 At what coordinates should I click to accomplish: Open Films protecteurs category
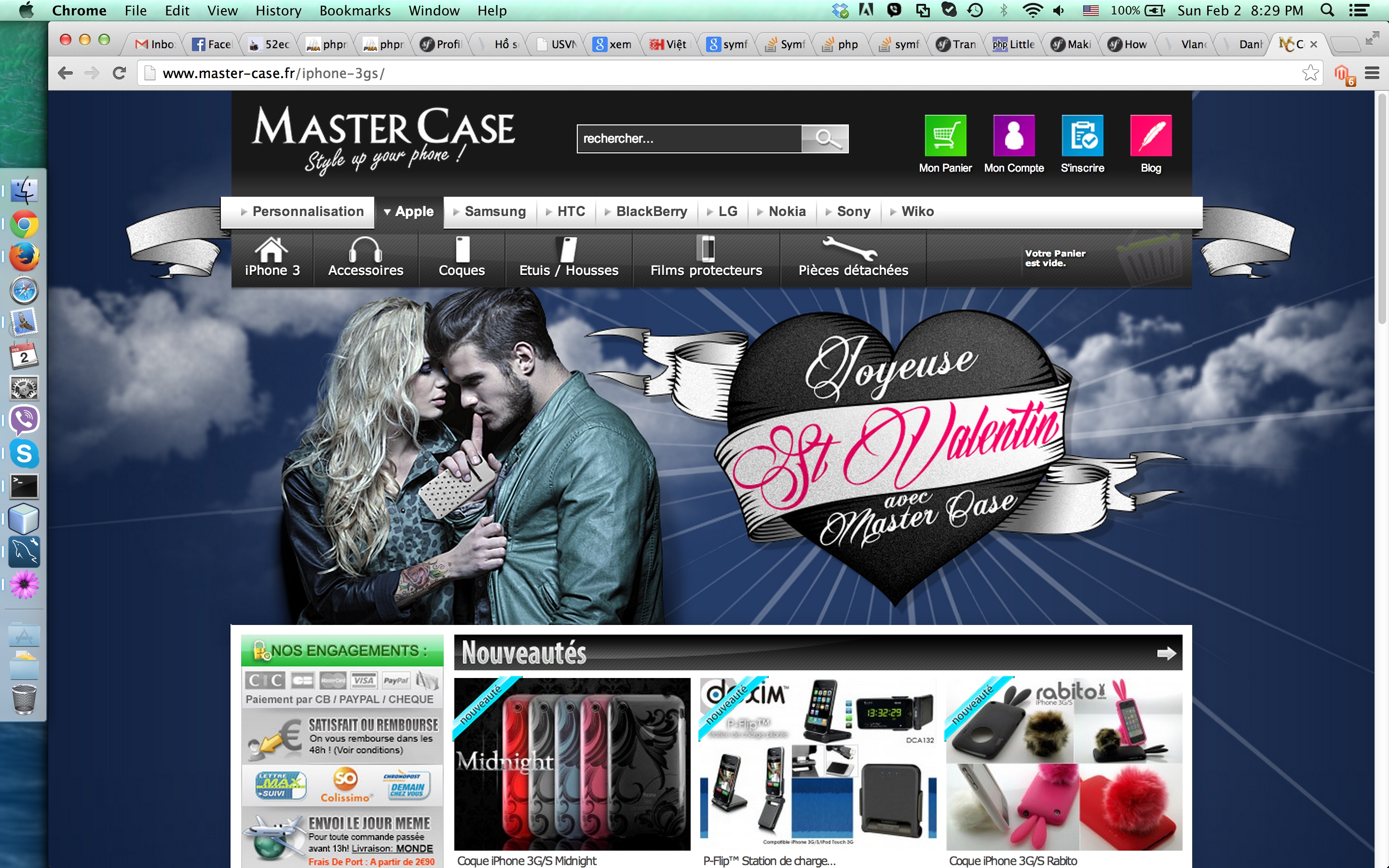click(706, 258)
